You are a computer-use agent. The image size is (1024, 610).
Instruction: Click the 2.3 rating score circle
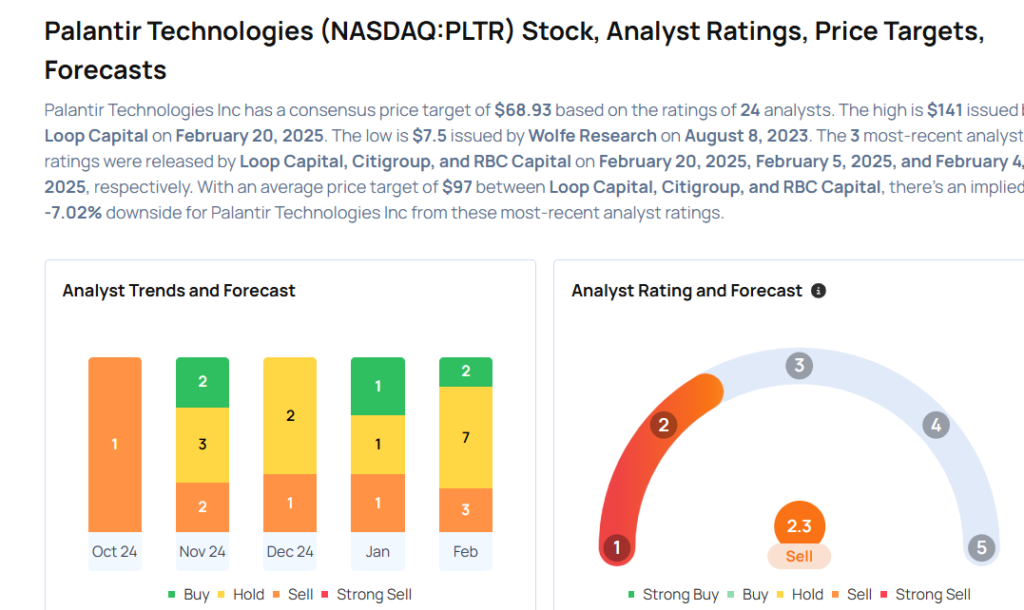point(799,525)
